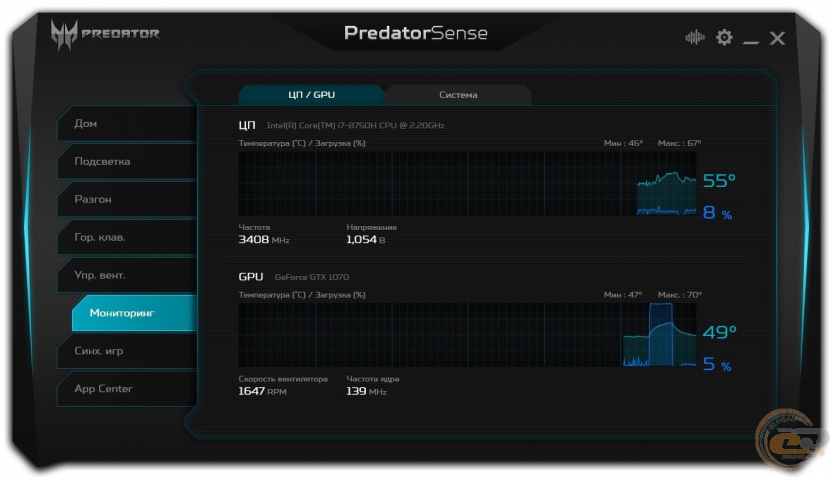
Task: Click the CPU load value 8 %
Action: [x=717, y=213]
